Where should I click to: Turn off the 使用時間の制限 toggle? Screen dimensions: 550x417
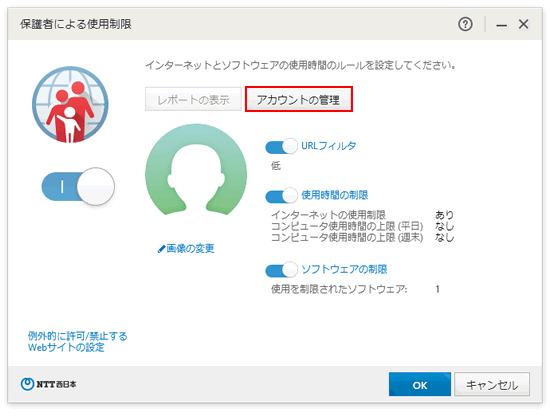tap(281, 196)
